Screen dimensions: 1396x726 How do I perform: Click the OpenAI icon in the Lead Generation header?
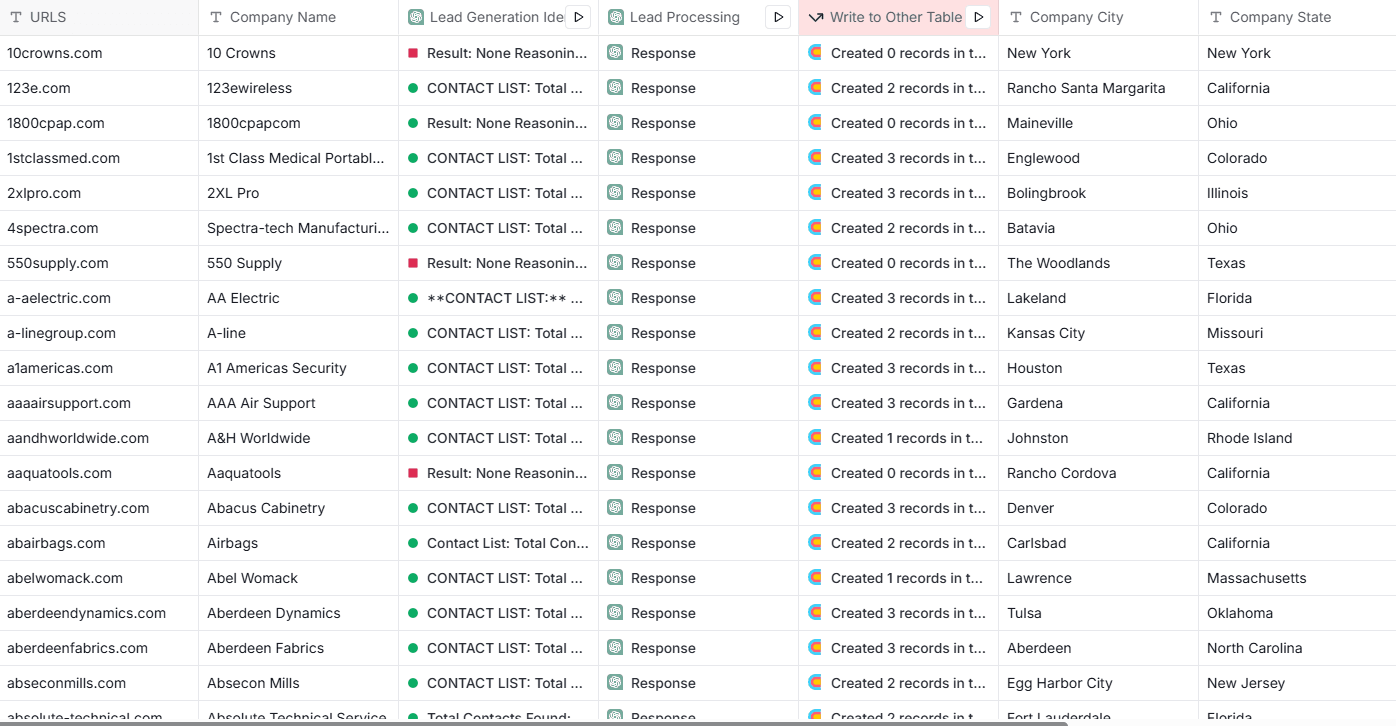[x=416, y=17]
